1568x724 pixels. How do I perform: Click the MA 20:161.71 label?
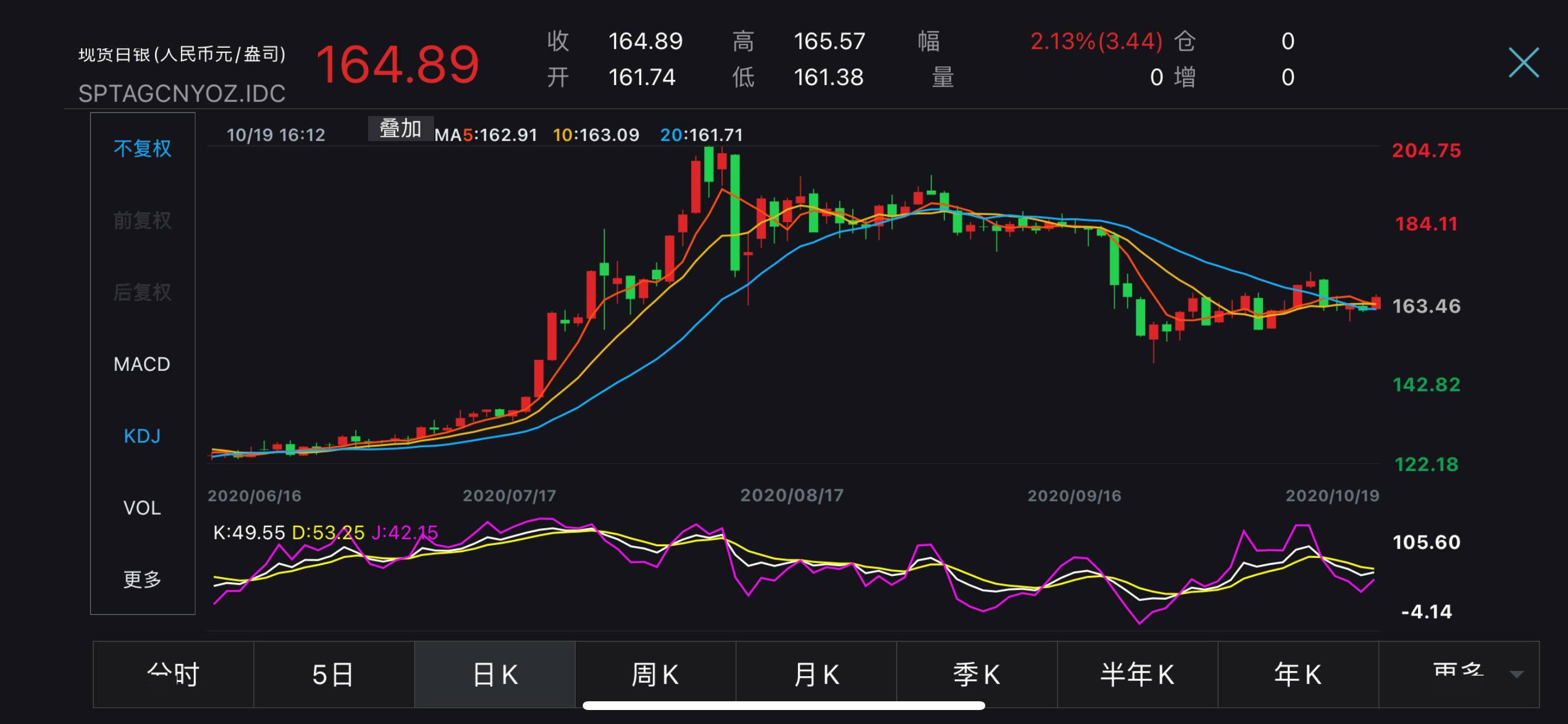click(x=702, y=135)
